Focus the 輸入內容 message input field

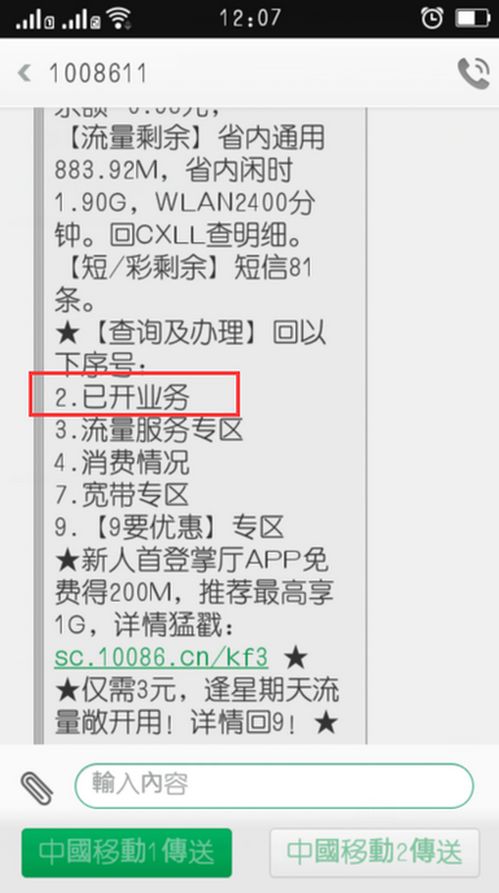point(274,785)
